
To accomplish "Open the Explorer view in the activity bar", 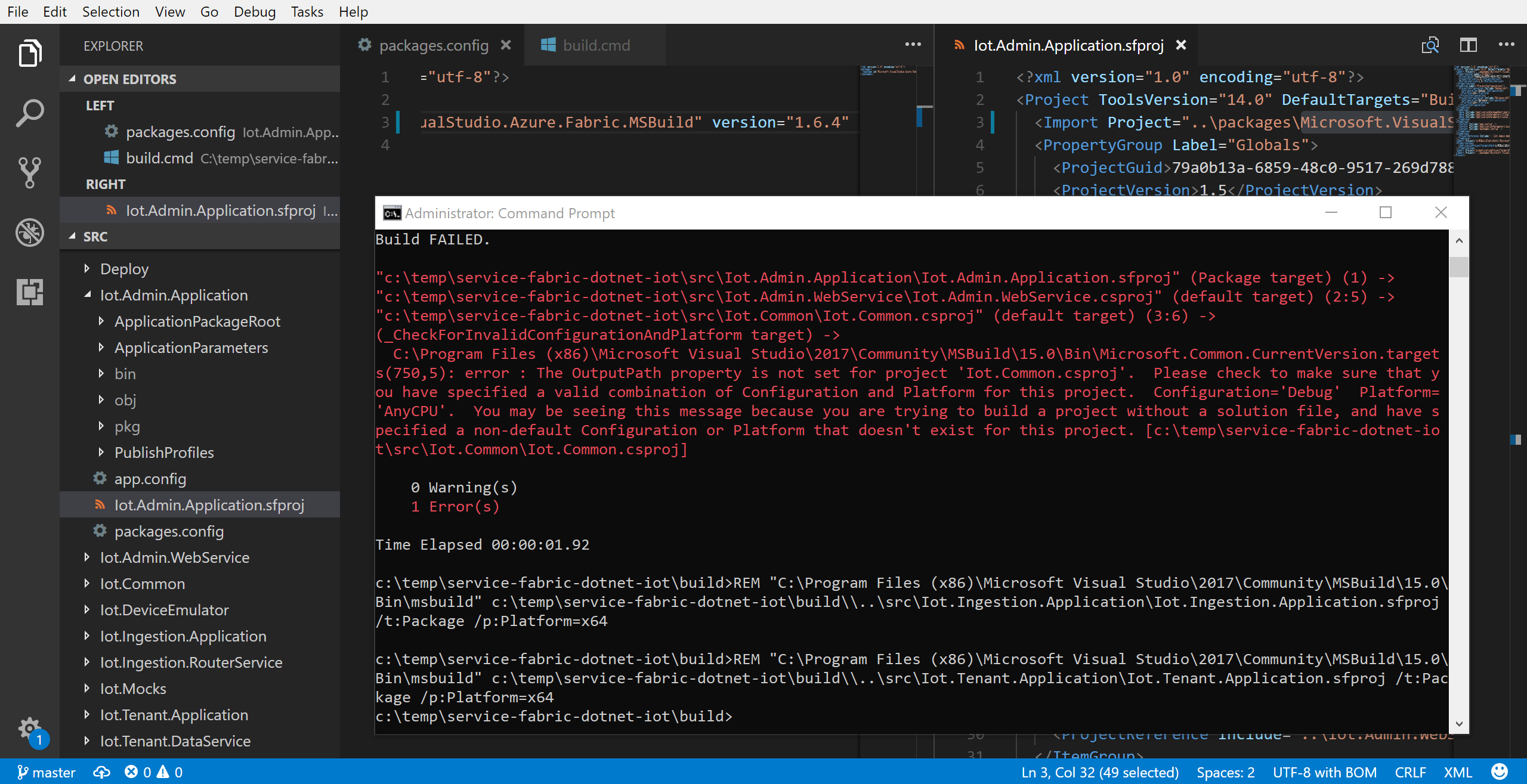I will (30, 53).
